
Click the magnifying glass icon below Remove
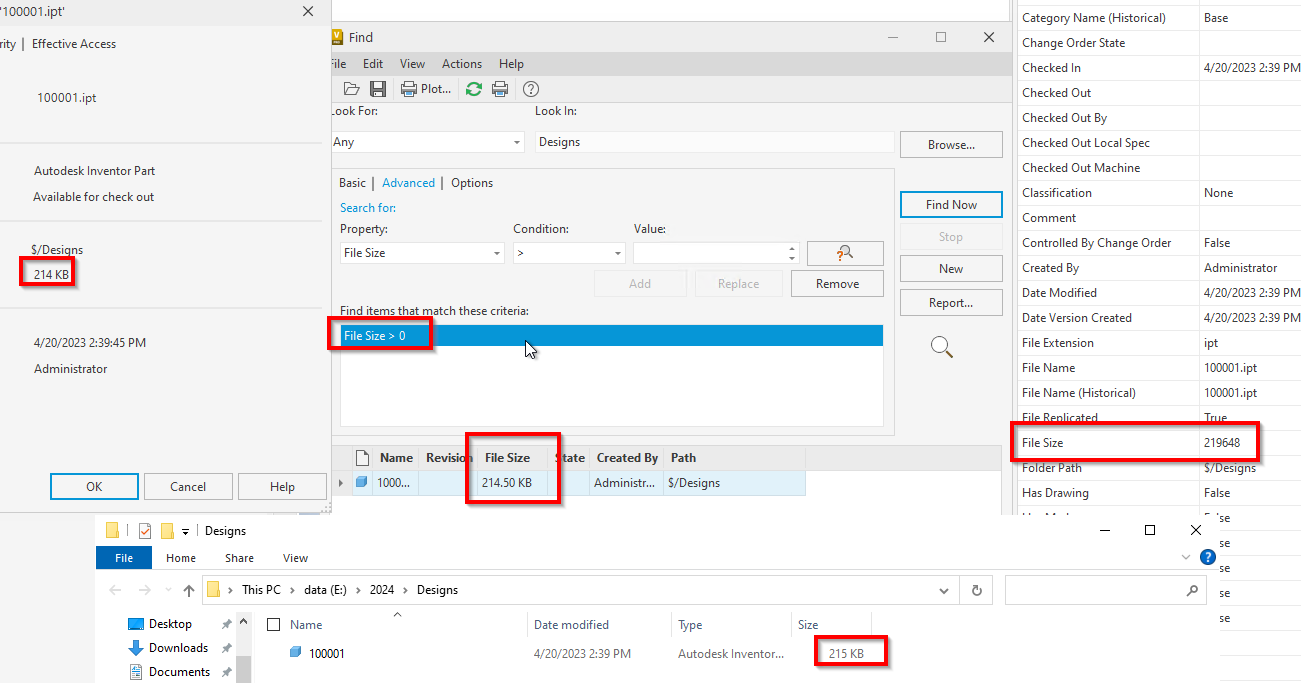coord(941,346)
